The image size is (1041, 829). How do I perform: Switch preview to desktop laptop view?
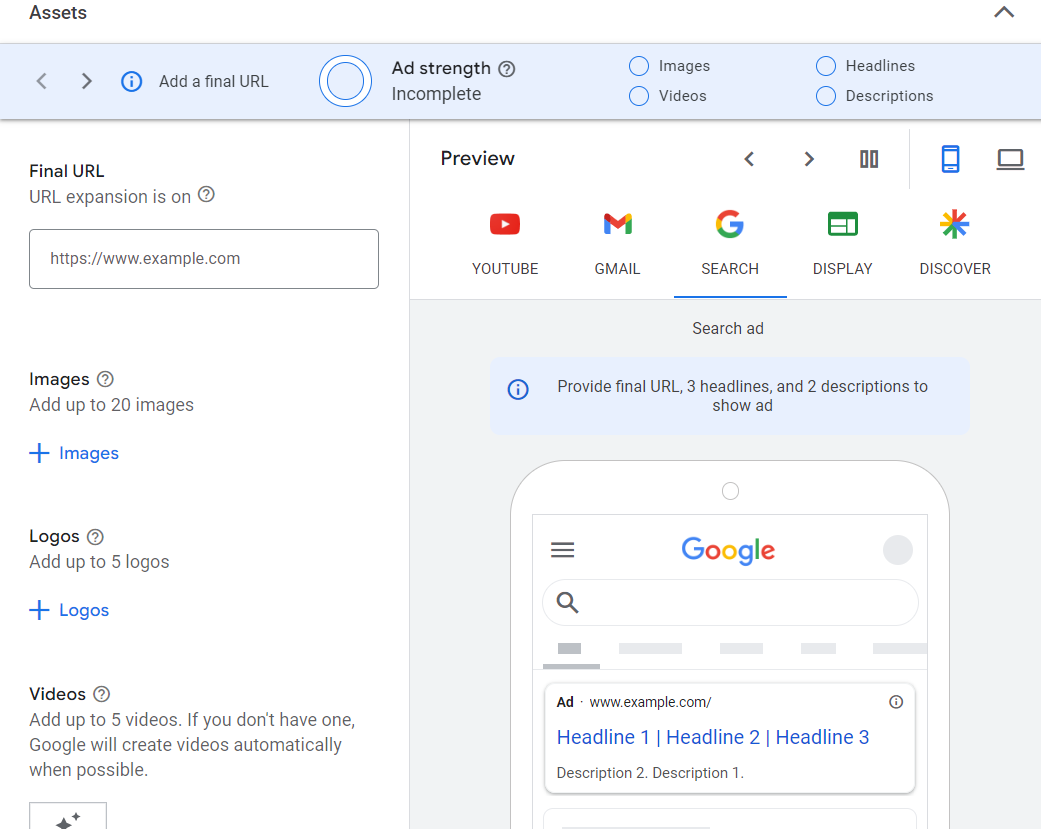[1010, 159]
